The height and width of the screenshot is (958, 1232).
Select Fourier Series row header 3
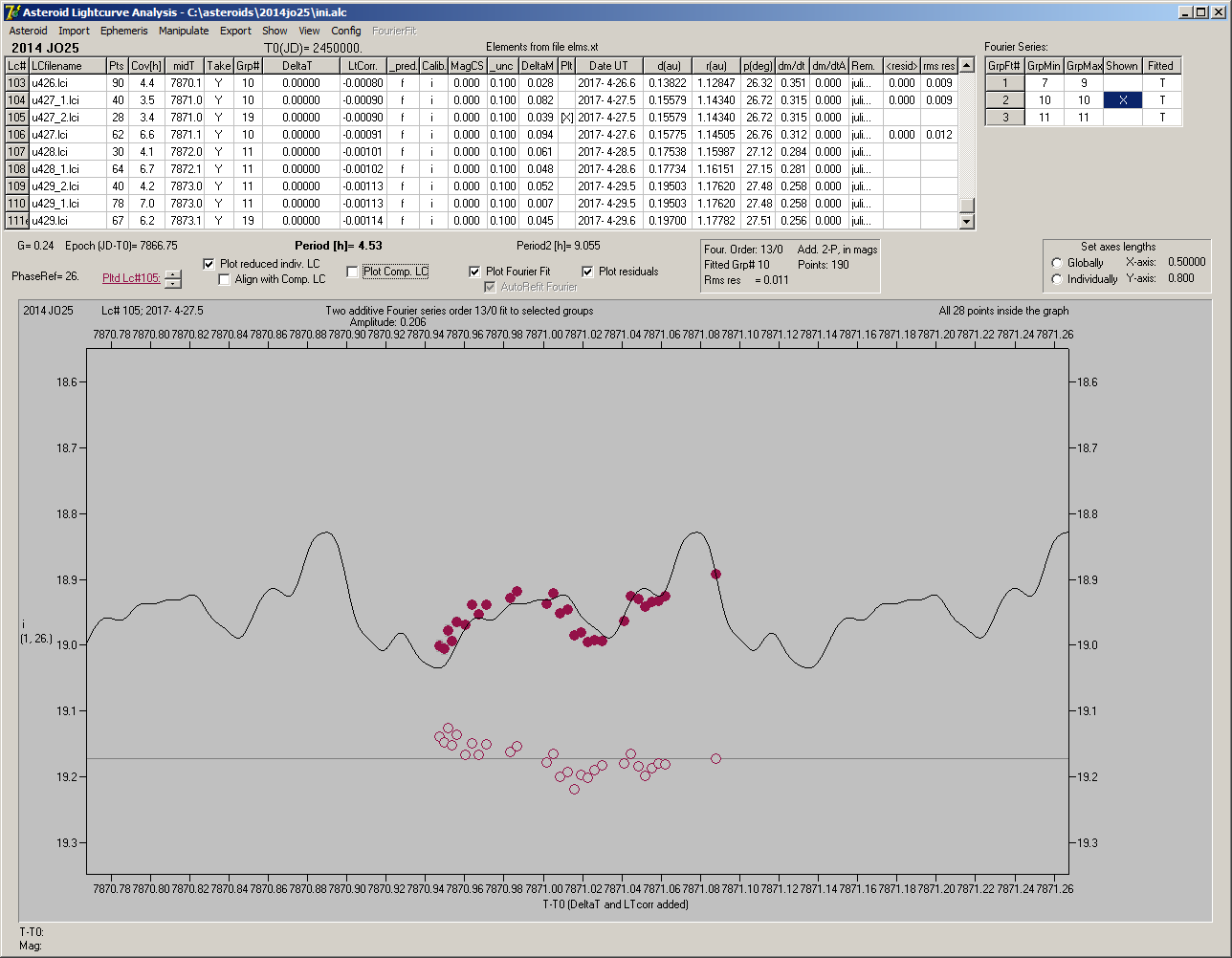1005,118
